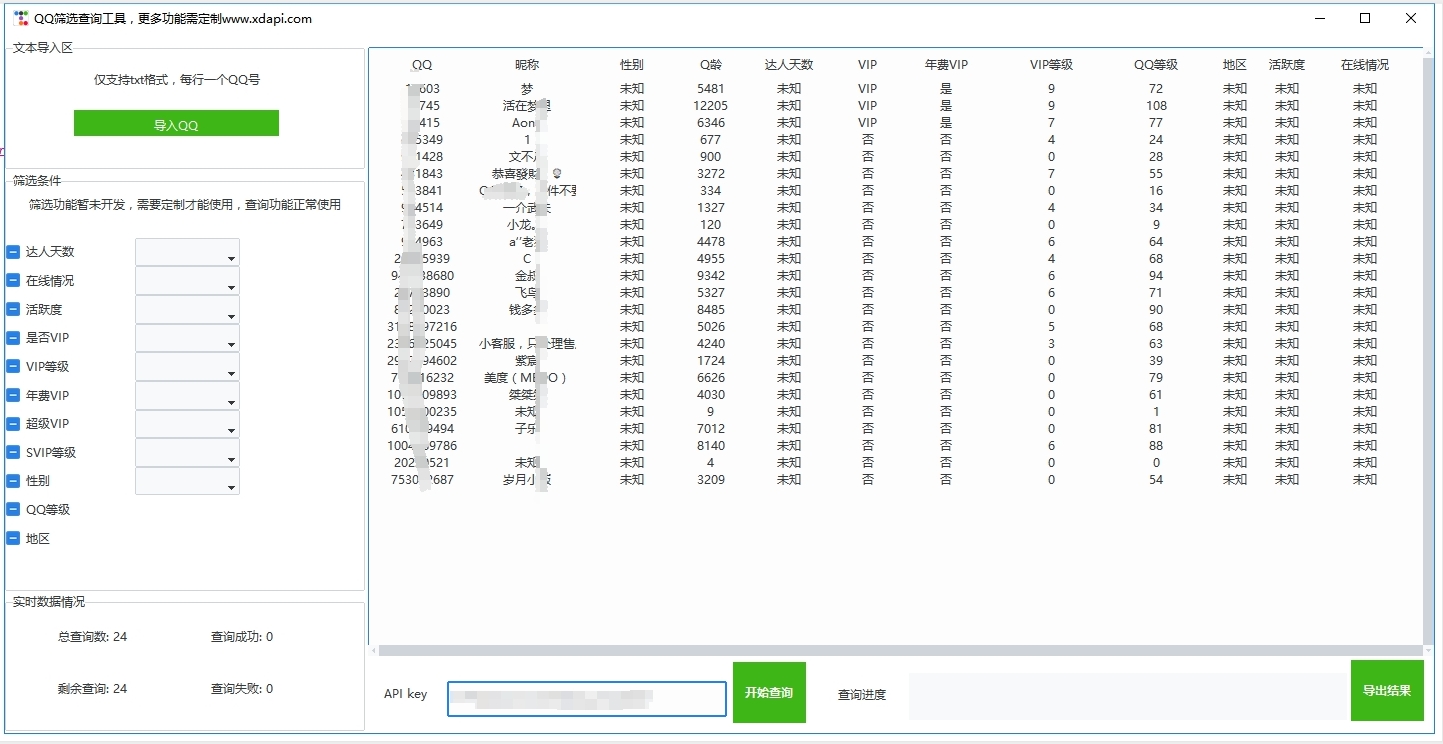Click the 仅支持txt格式 hint text

(x=176, y=79)
